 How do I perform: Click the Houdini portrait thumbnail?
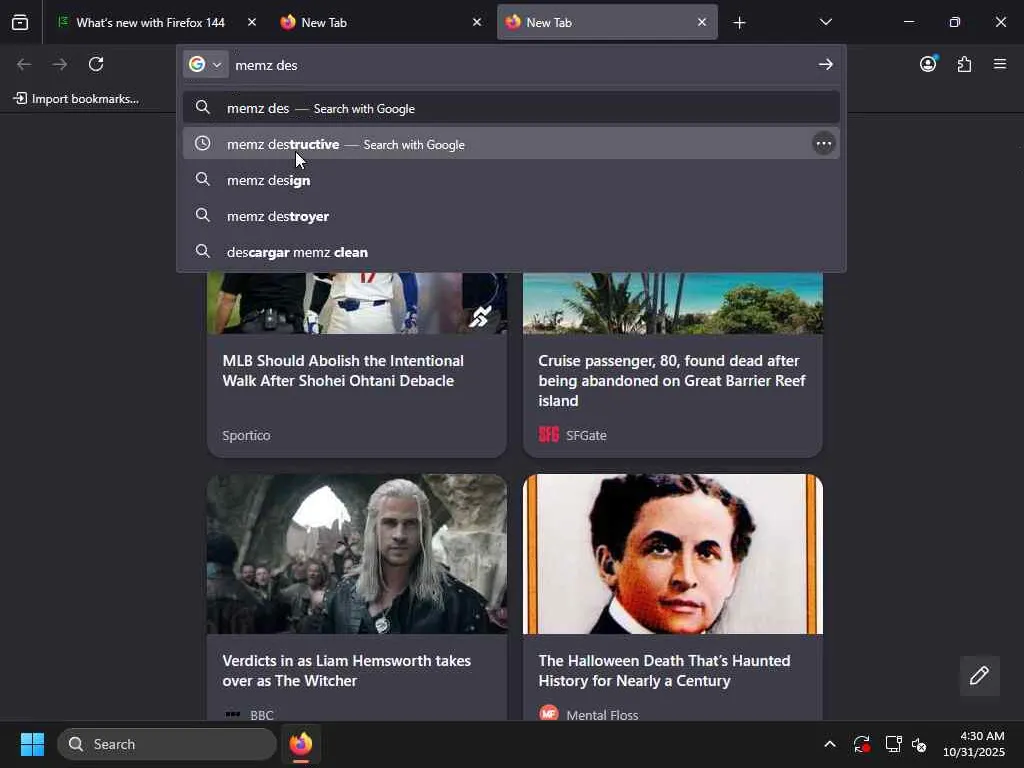click(x=673, y=554)
